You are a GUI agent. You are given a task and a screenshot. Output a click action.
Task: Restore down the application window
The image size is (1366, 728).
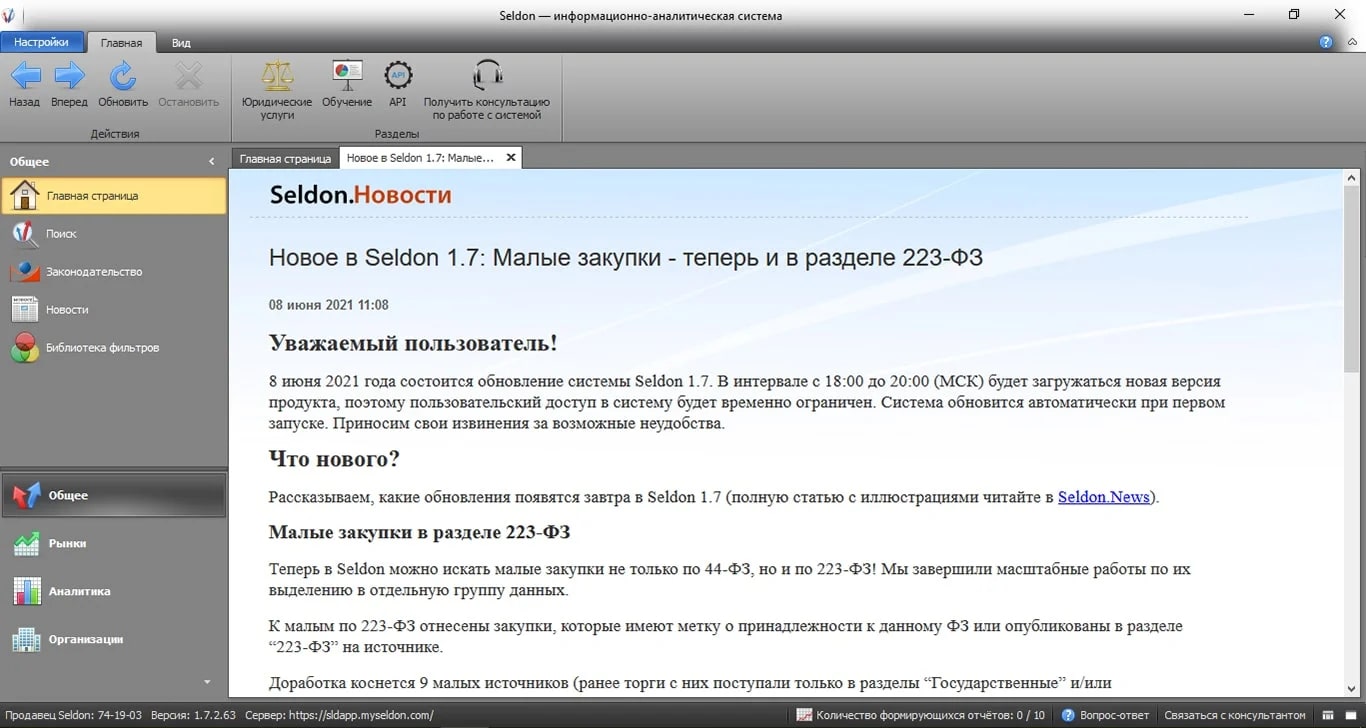1294,15
